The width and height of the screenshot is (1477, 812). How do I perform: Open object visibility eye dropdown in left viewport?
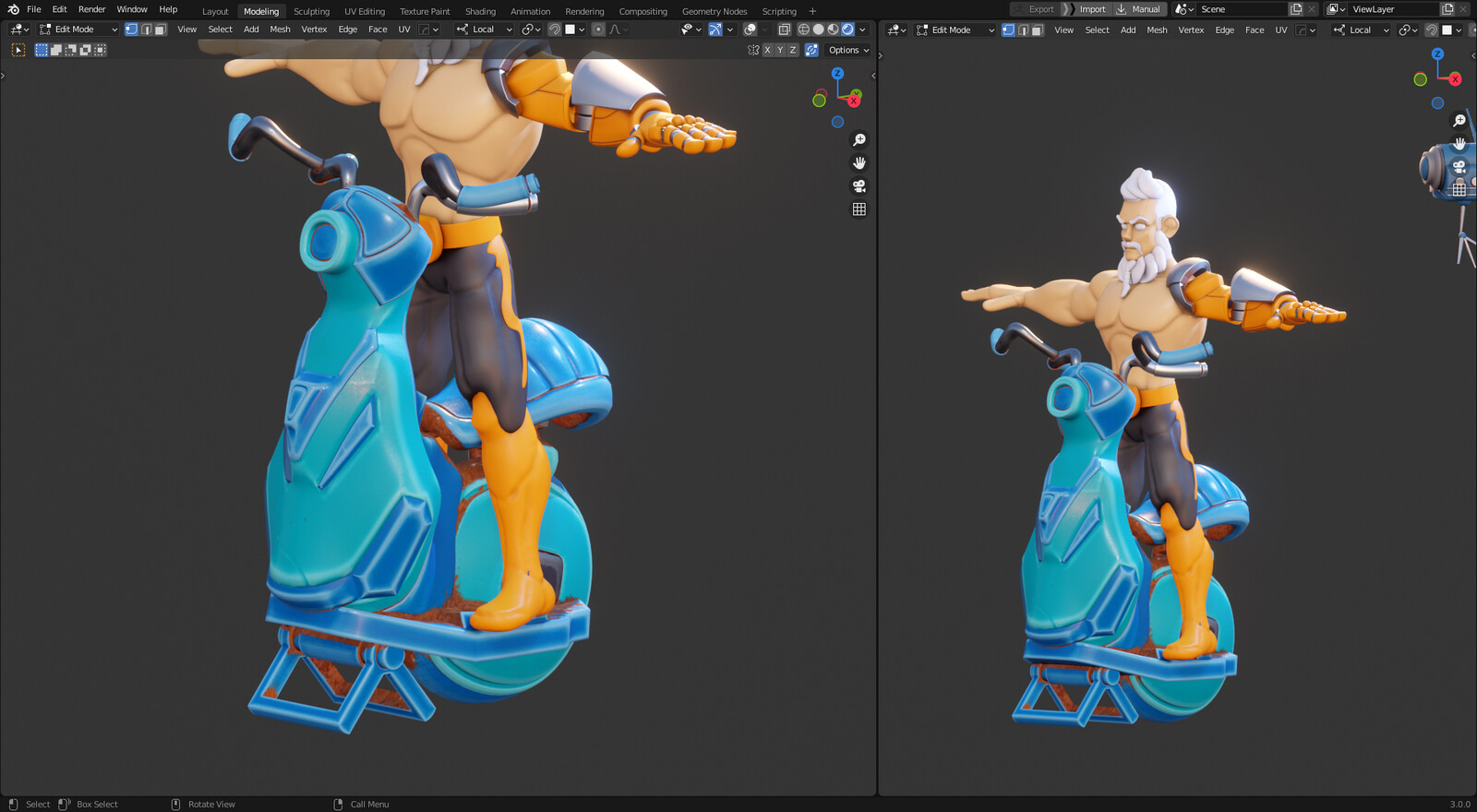tap(690, 30)
